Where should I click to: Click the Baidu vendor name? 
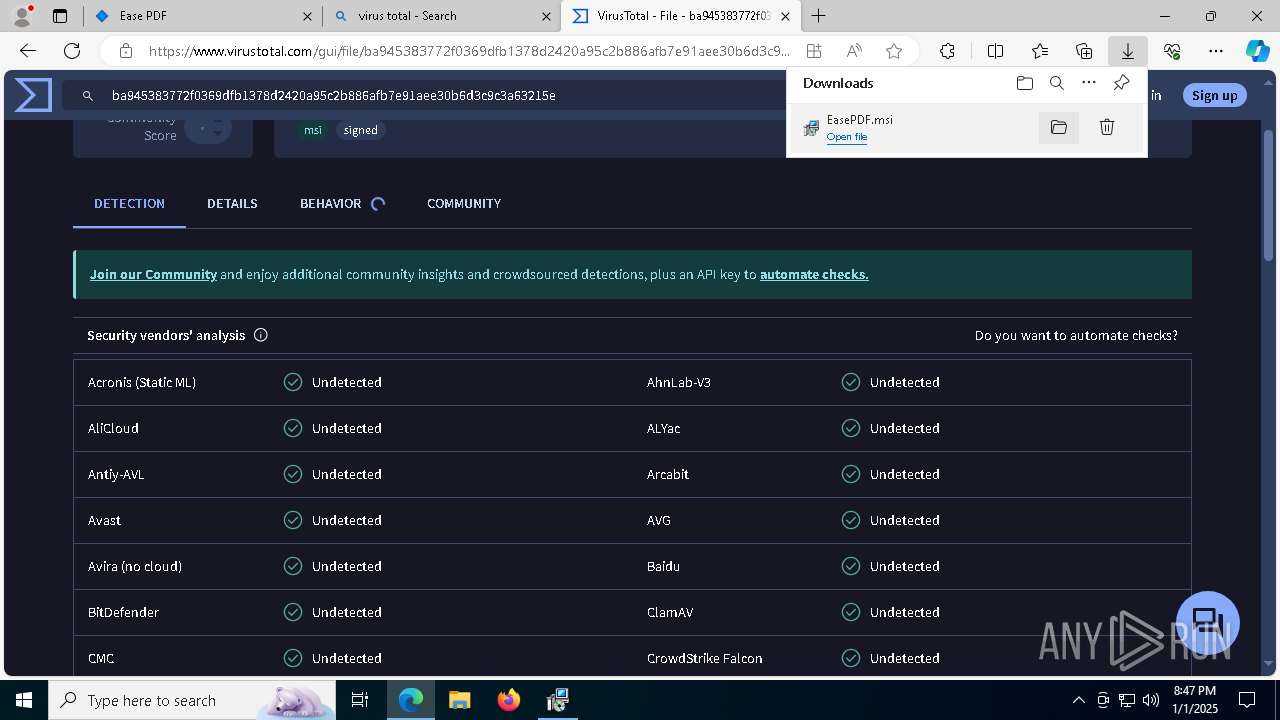[663, 566]
